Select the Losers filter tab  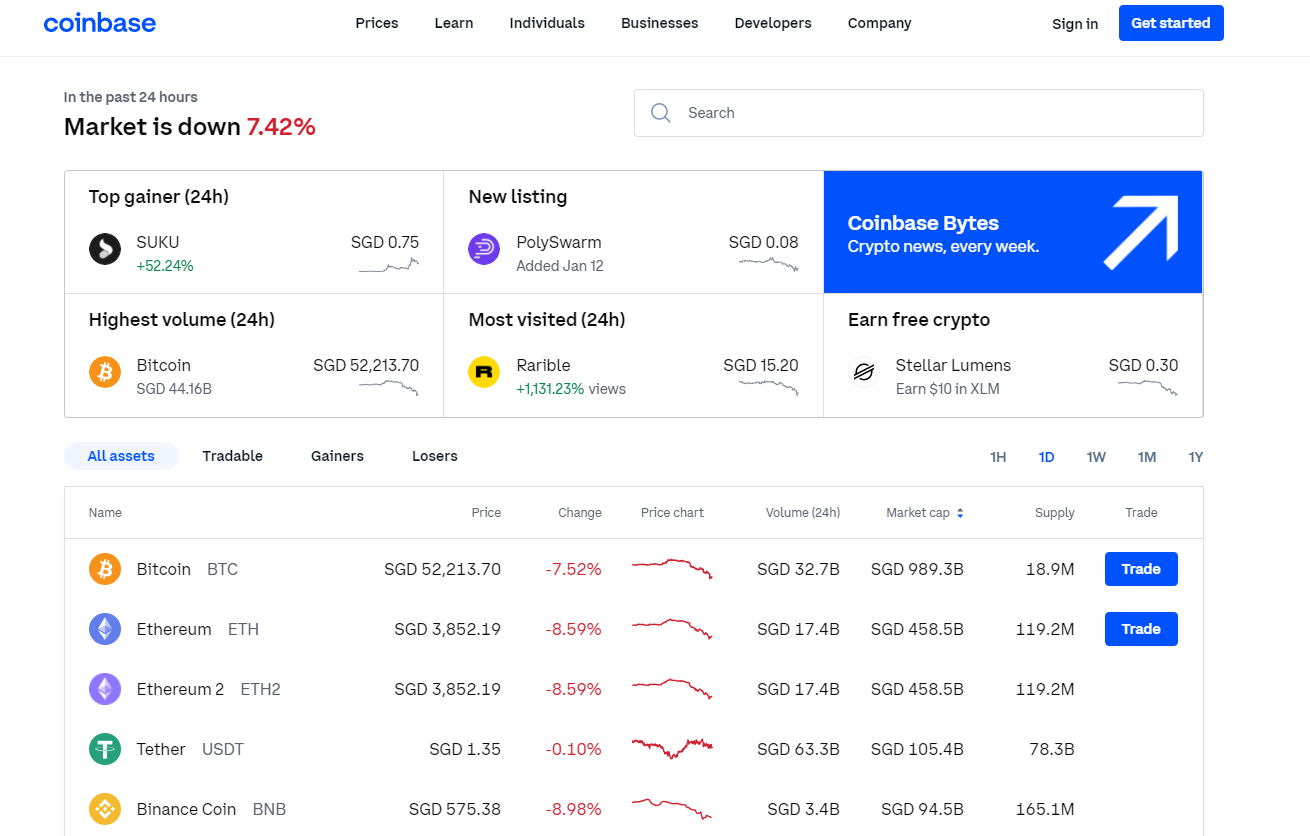point(435,456)
